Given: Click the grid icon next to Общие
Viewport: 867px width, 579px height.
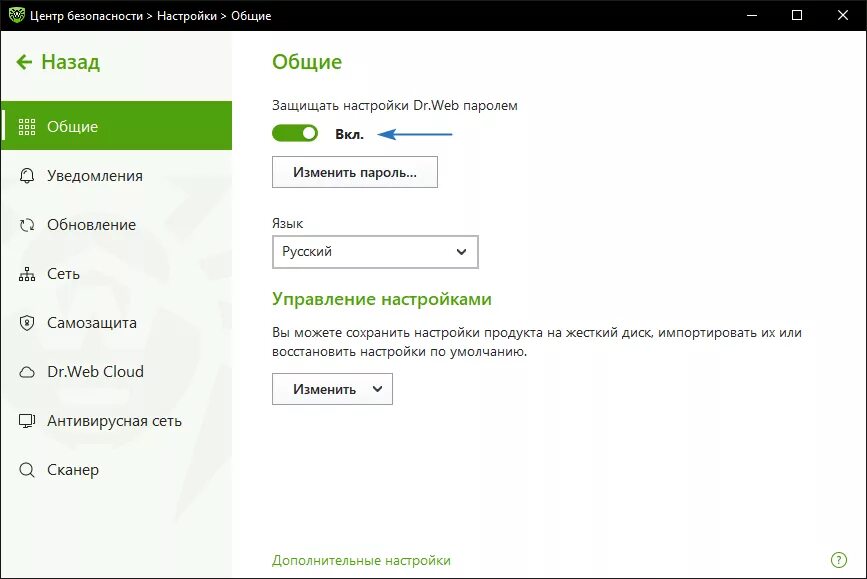Looking at the screenshot, I should point(27,127).
